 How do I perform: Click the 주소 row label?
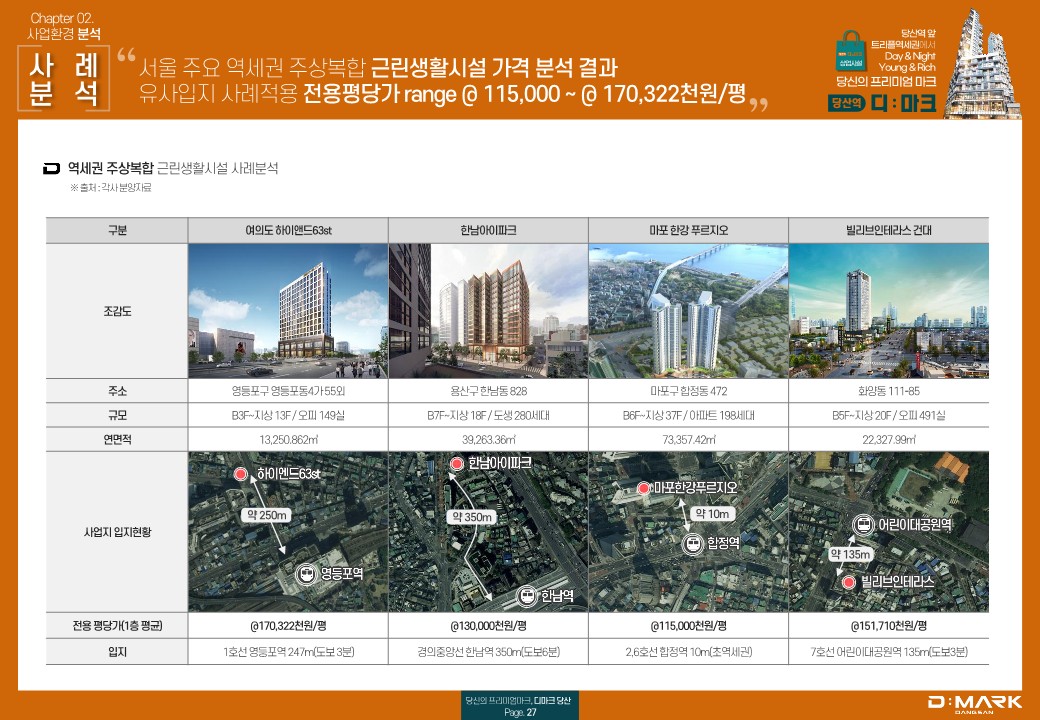point(117,391)
